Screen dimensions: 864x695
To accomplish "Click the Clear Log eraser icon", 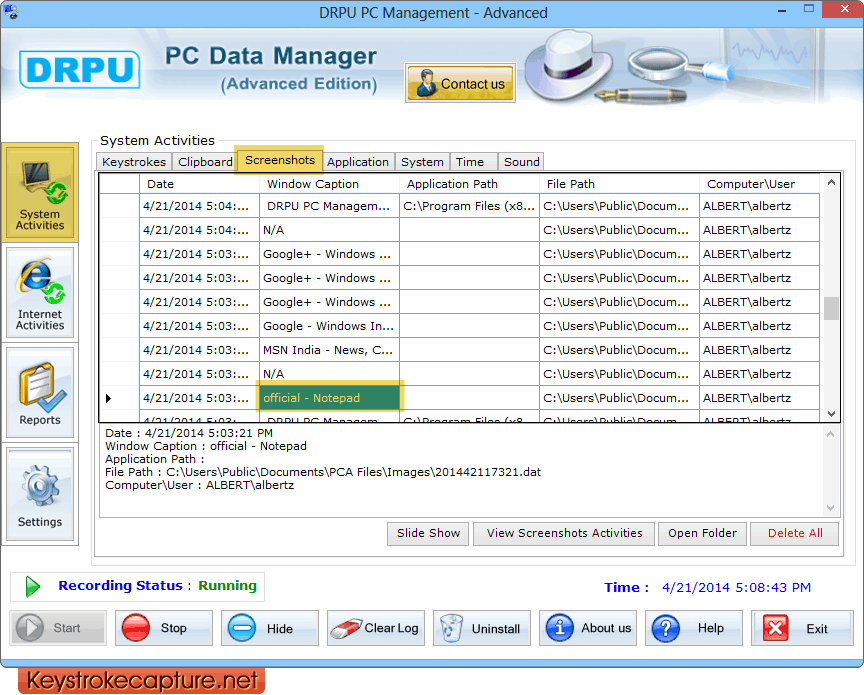I will point(345,628).
